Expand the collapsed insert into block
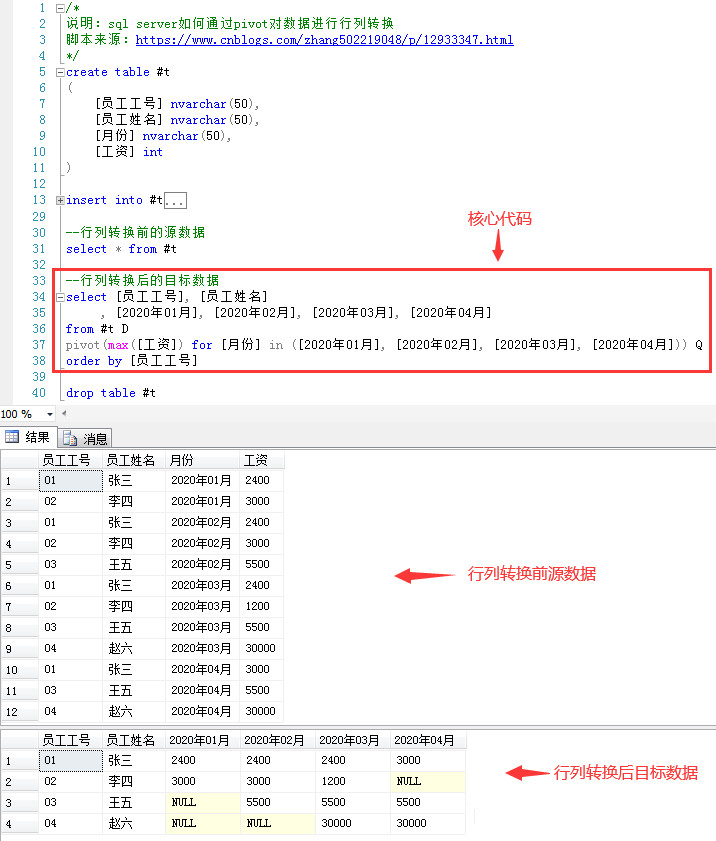716x841 pixels. (x=60, y=201)
